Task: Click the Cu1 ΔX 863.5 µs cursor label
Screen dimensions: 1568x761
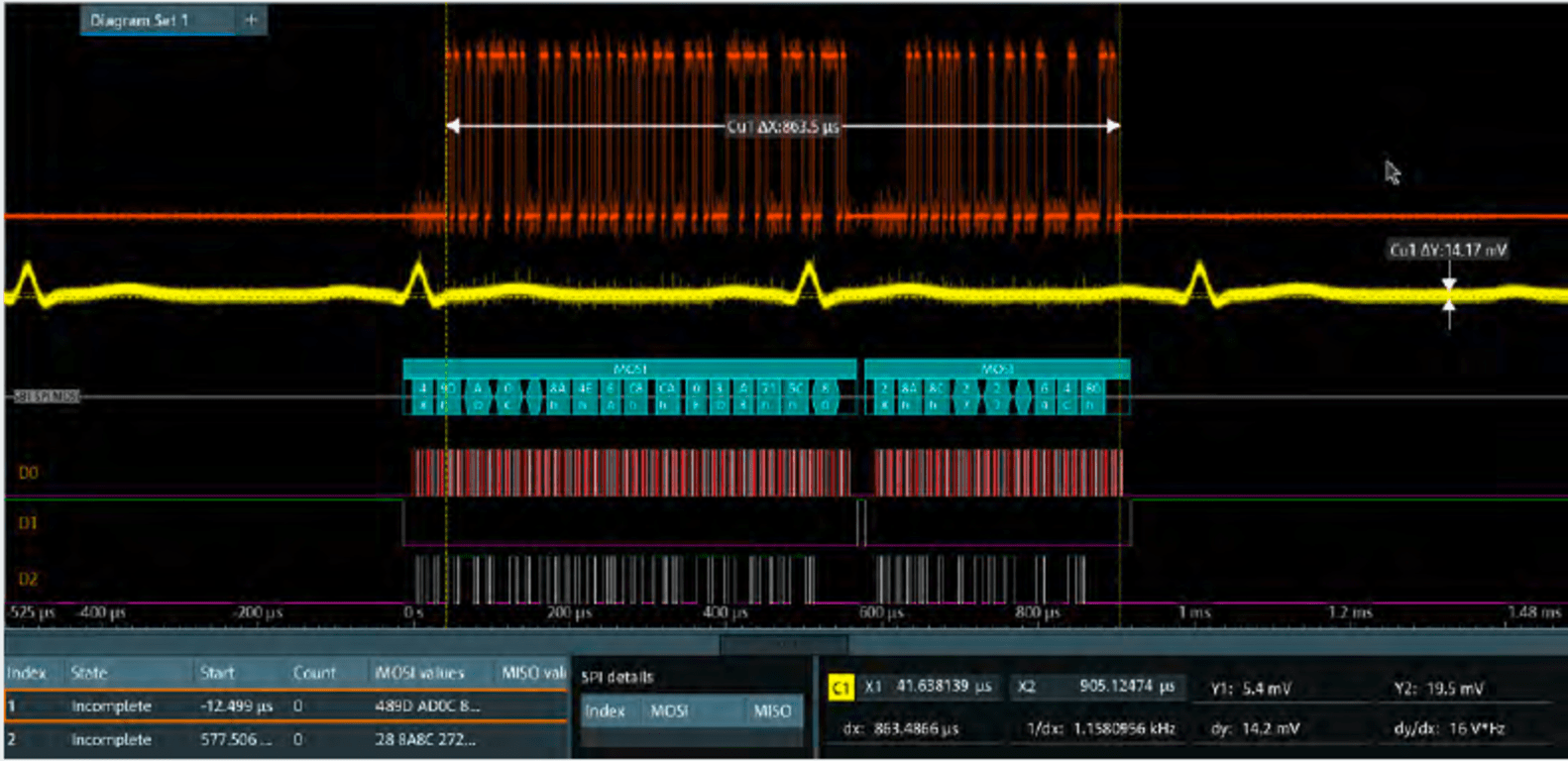Action: [783, 127]
